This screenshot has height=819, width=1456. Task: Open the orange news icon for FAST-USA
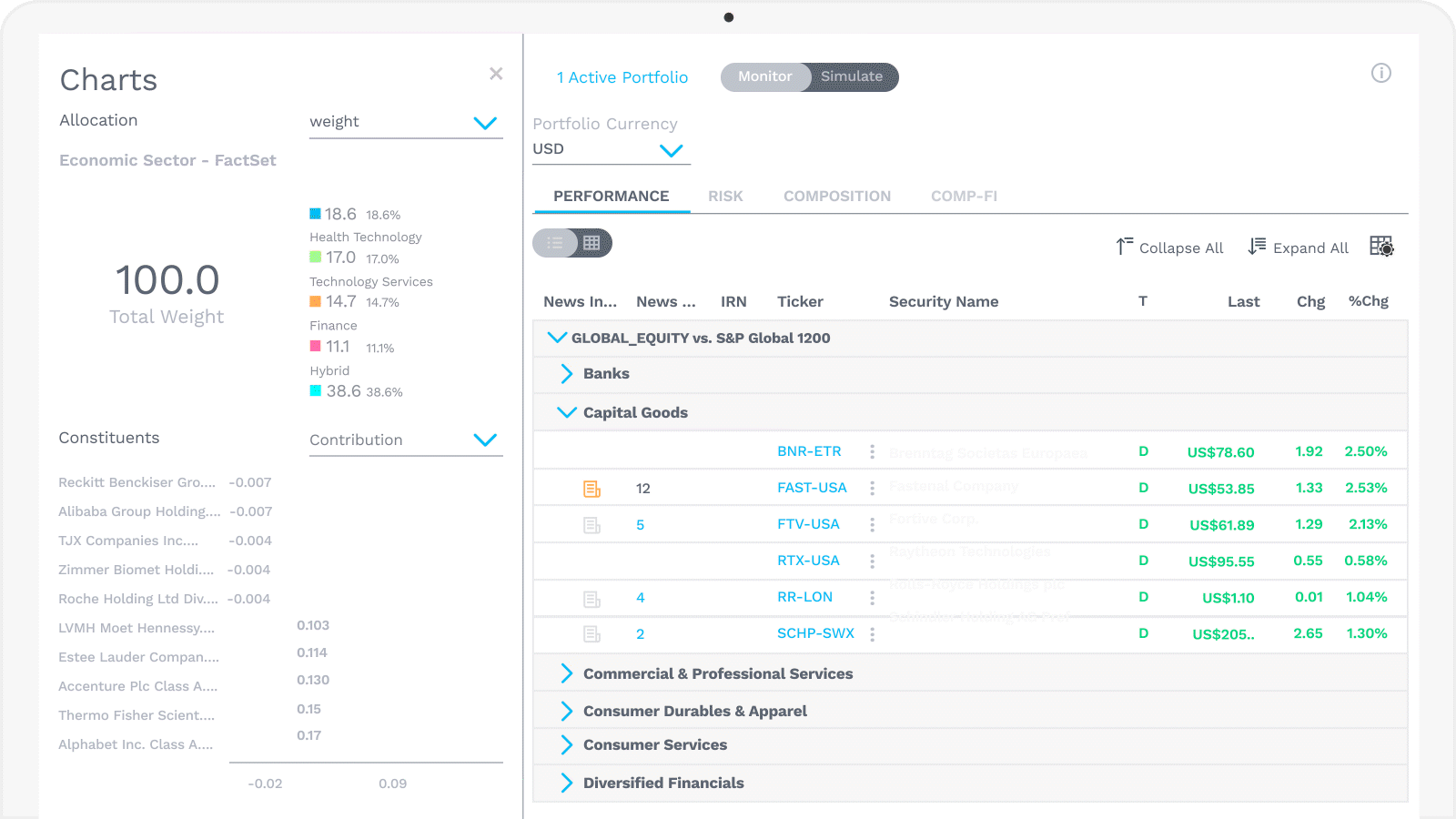point(591,489)
